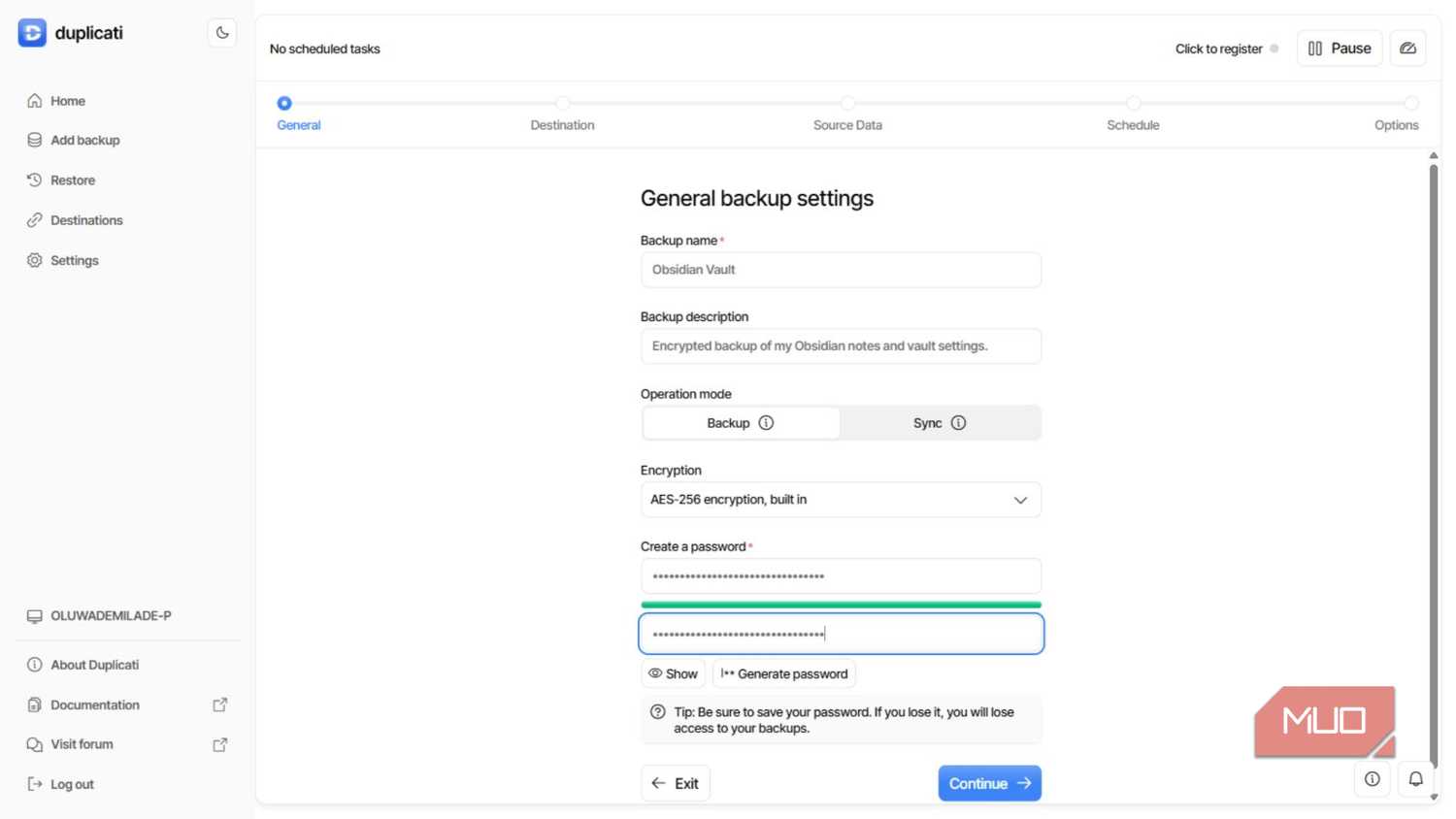1456x819 pixels.
Task: Jump to the Source Data step
Action: click(x=847, y=115)
